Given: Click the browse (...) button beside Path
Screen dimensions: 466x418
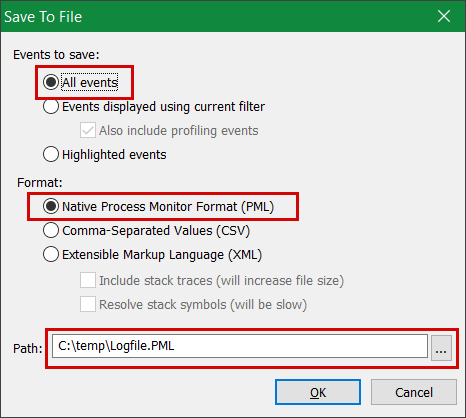Looking at the screenshot, I should pyautogui.click(x=441, y=348).
